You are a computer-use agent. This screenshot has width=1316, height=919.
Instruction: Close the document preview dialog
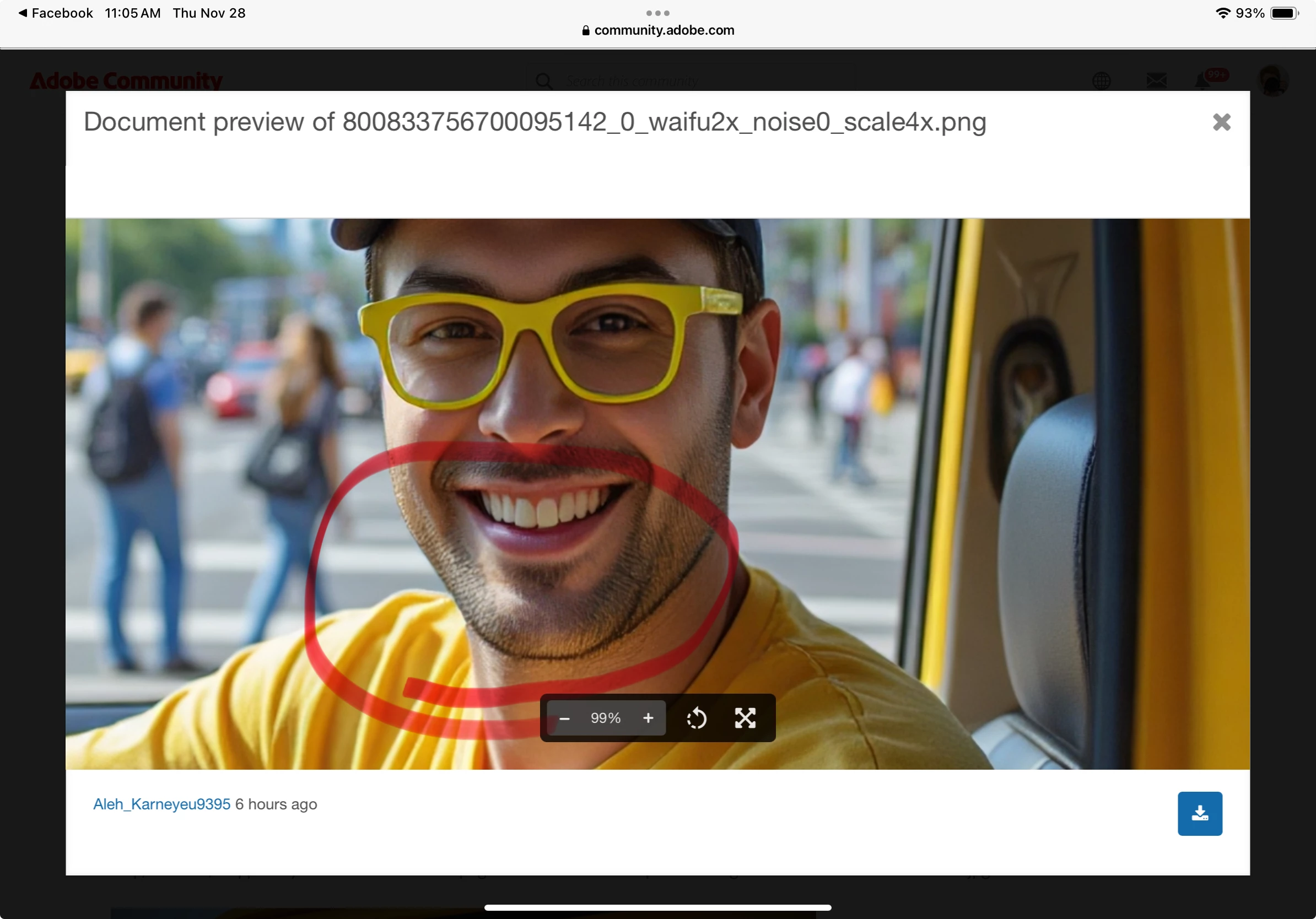(1221, 122)
